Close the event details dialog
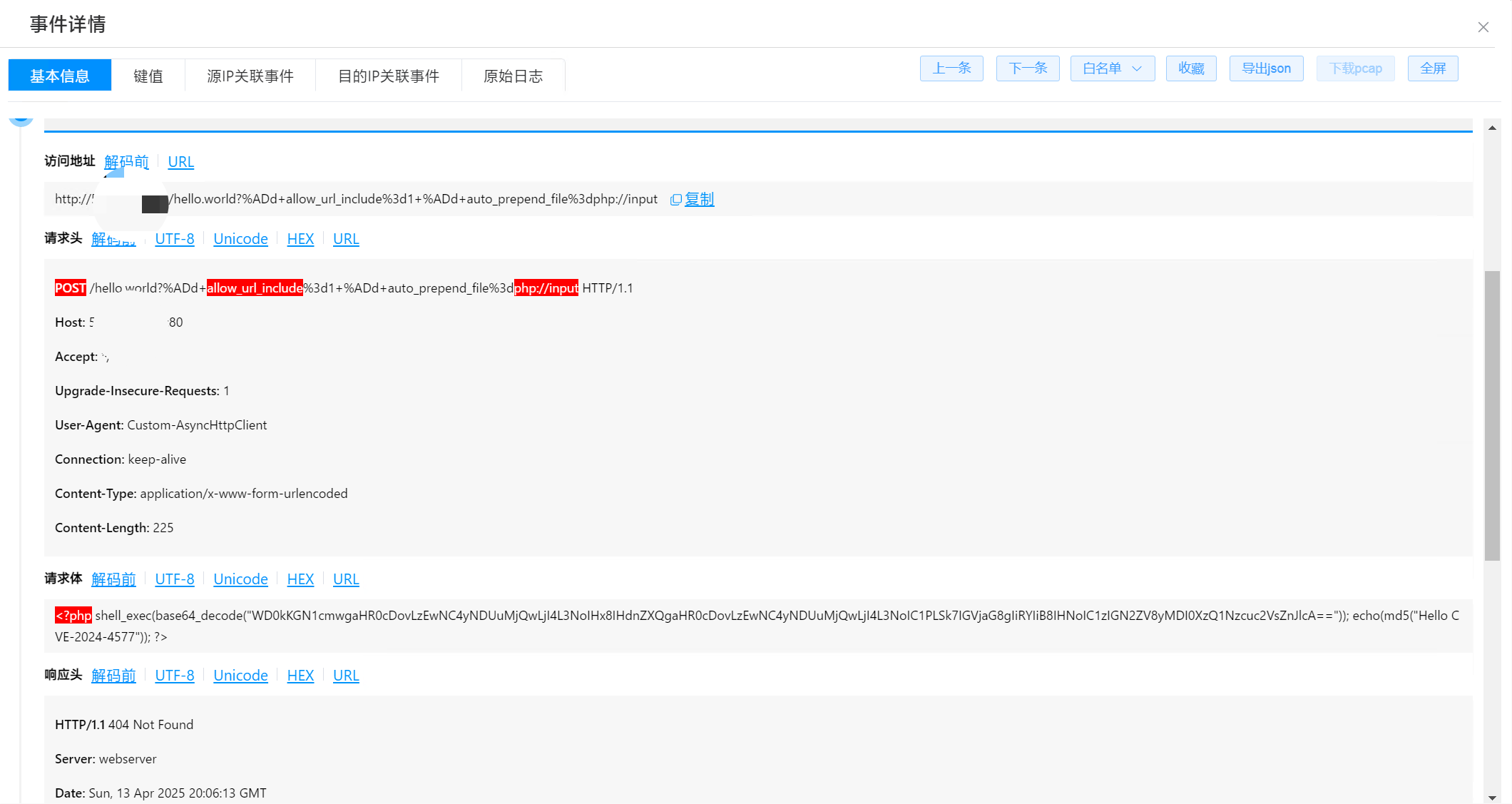1512x804 pixels. pyautogui.click(x=1483, y=27)
